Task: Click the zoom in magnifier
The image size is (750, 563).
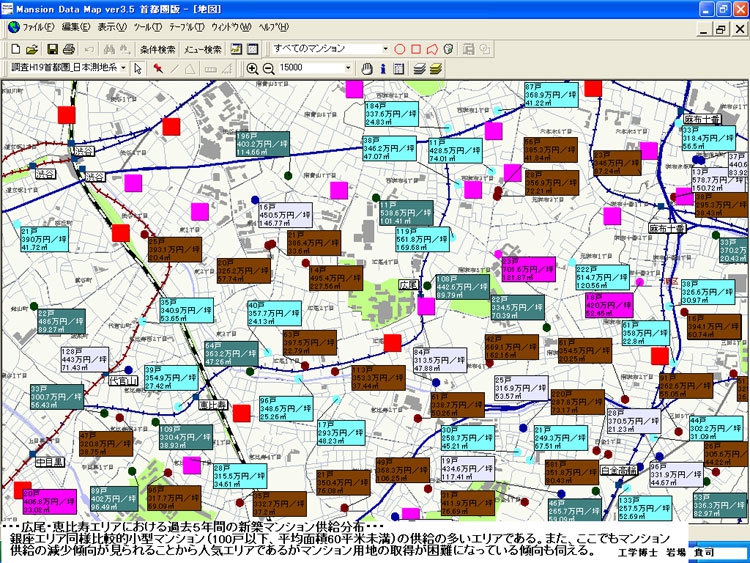Action: click(x=252, y=68)
